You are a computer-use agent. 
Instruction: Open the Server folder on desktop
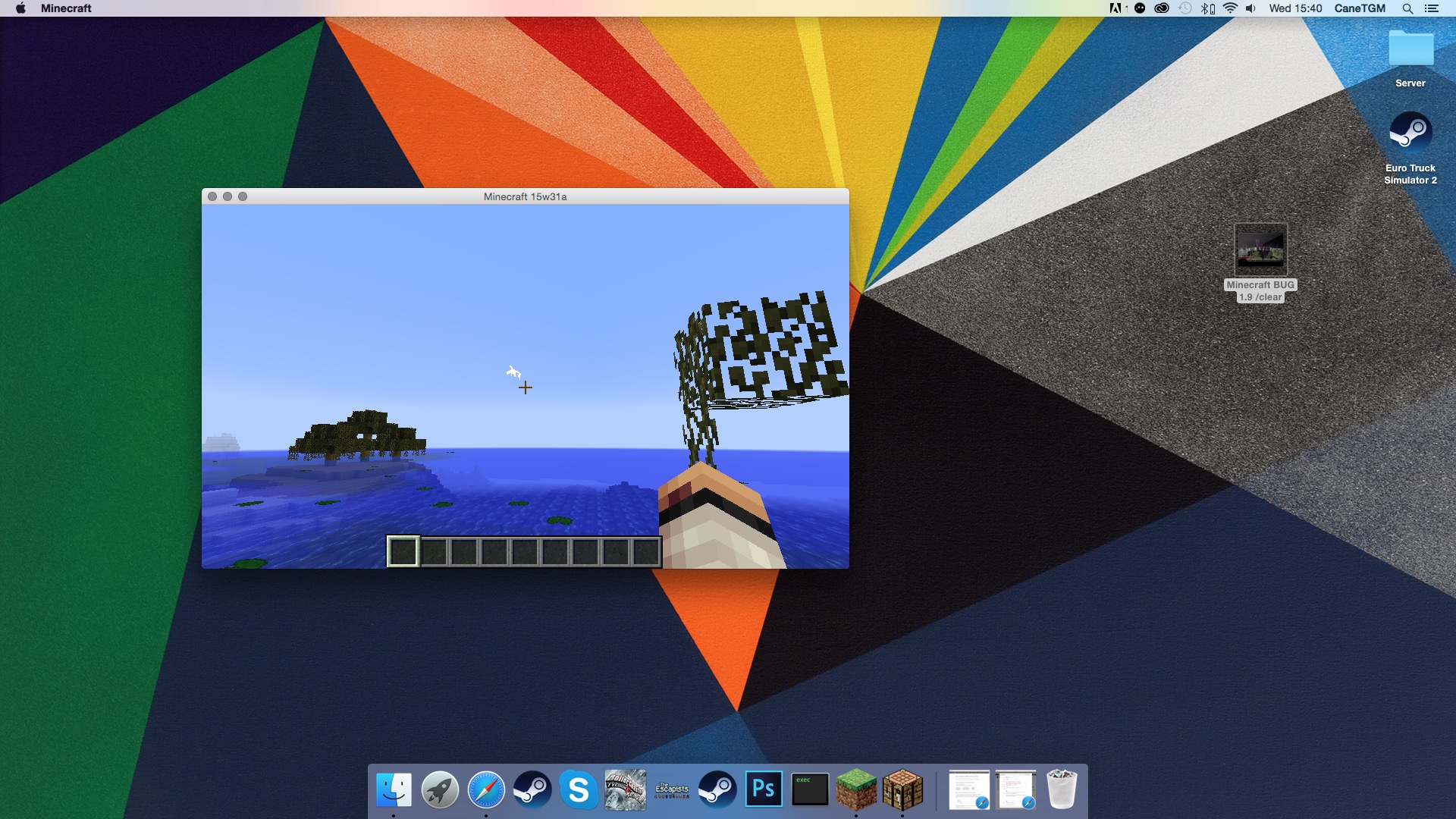1410,50
